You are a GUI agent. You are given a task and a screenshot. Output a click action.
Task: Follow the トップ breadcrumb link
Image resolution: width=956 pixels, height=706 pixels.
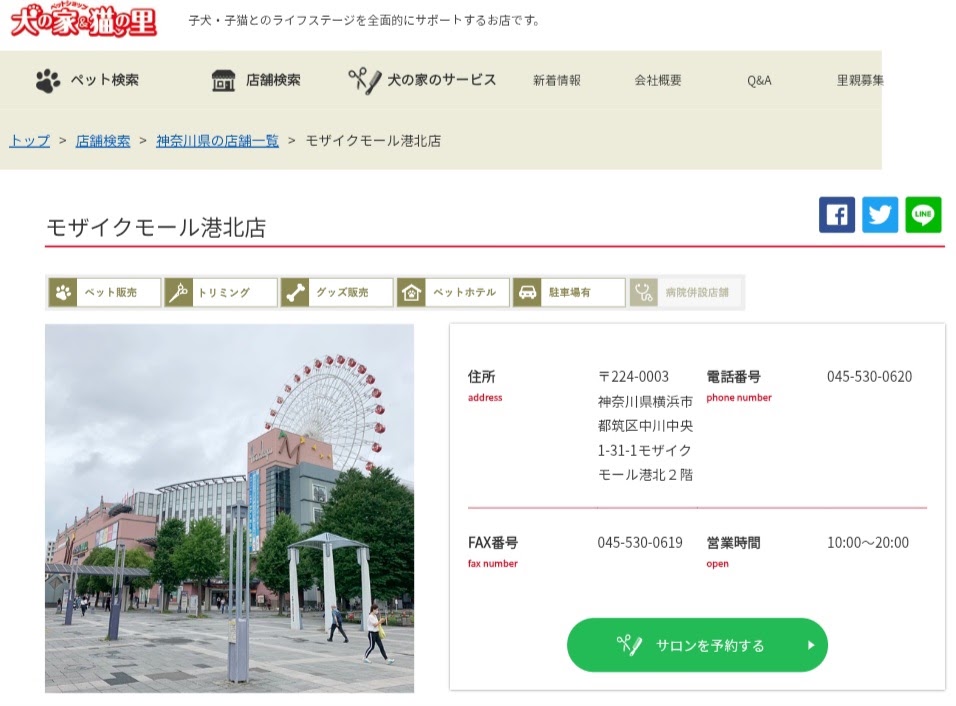coord(29,141)
